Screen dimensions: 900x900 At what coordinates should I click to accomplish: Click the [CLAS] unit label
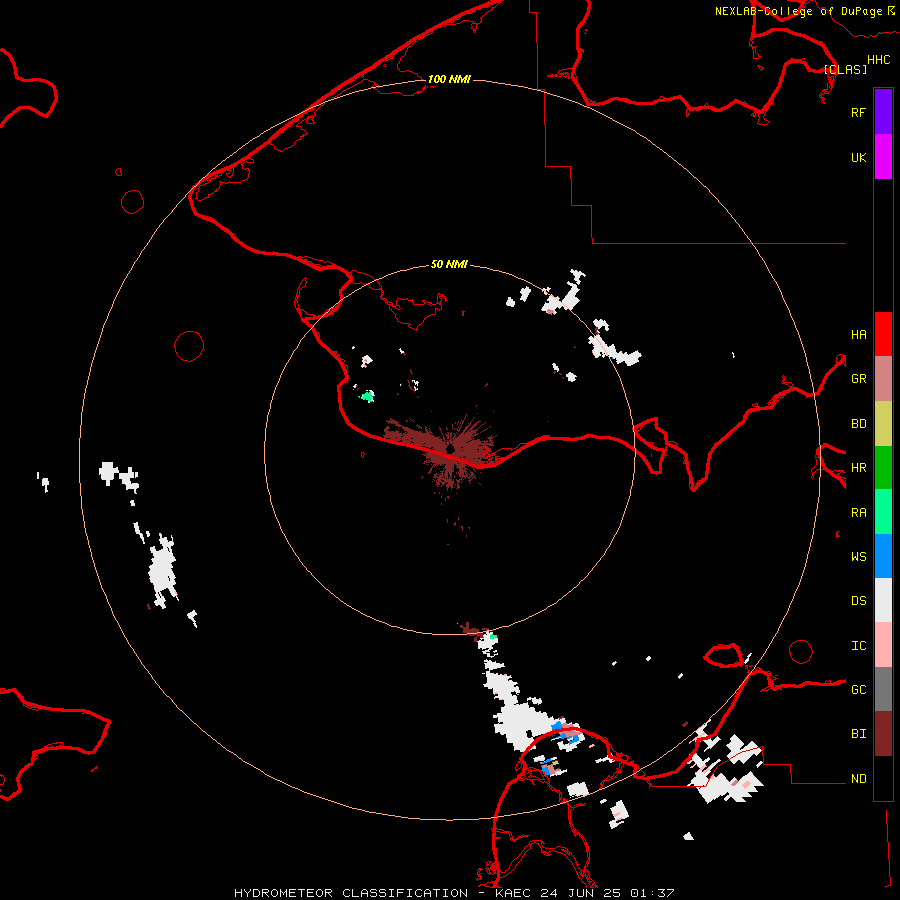(x=845, y=69)
